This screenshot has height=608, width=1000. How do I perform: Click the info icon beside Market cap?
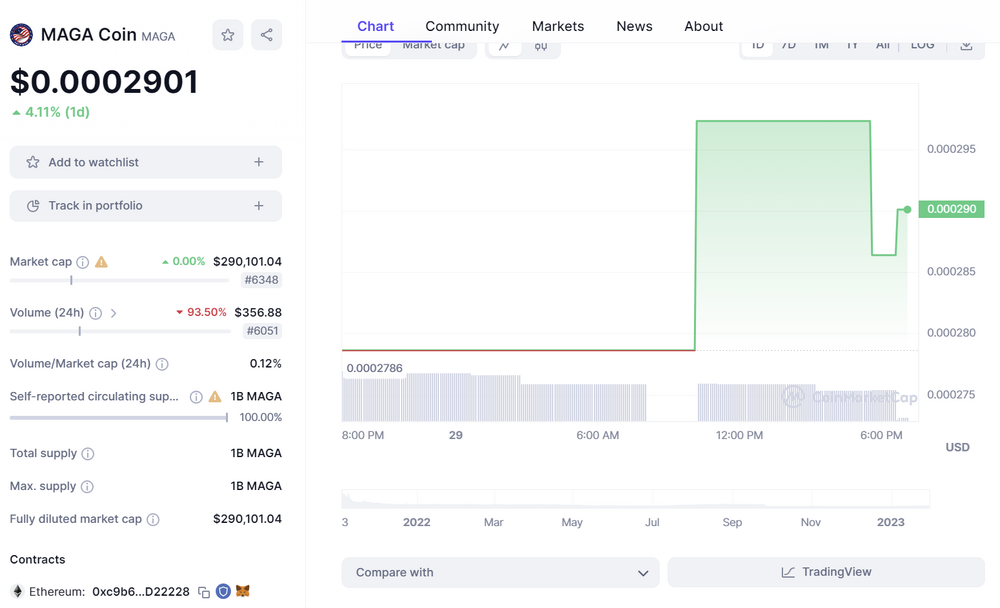[83, 262]
